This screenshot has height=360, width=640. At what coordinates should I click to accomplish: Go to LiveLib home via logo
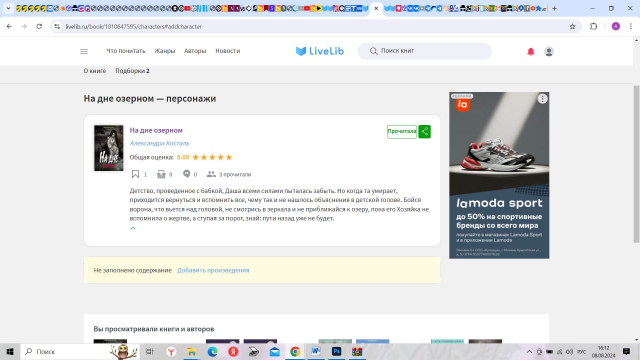pos(320,51)
